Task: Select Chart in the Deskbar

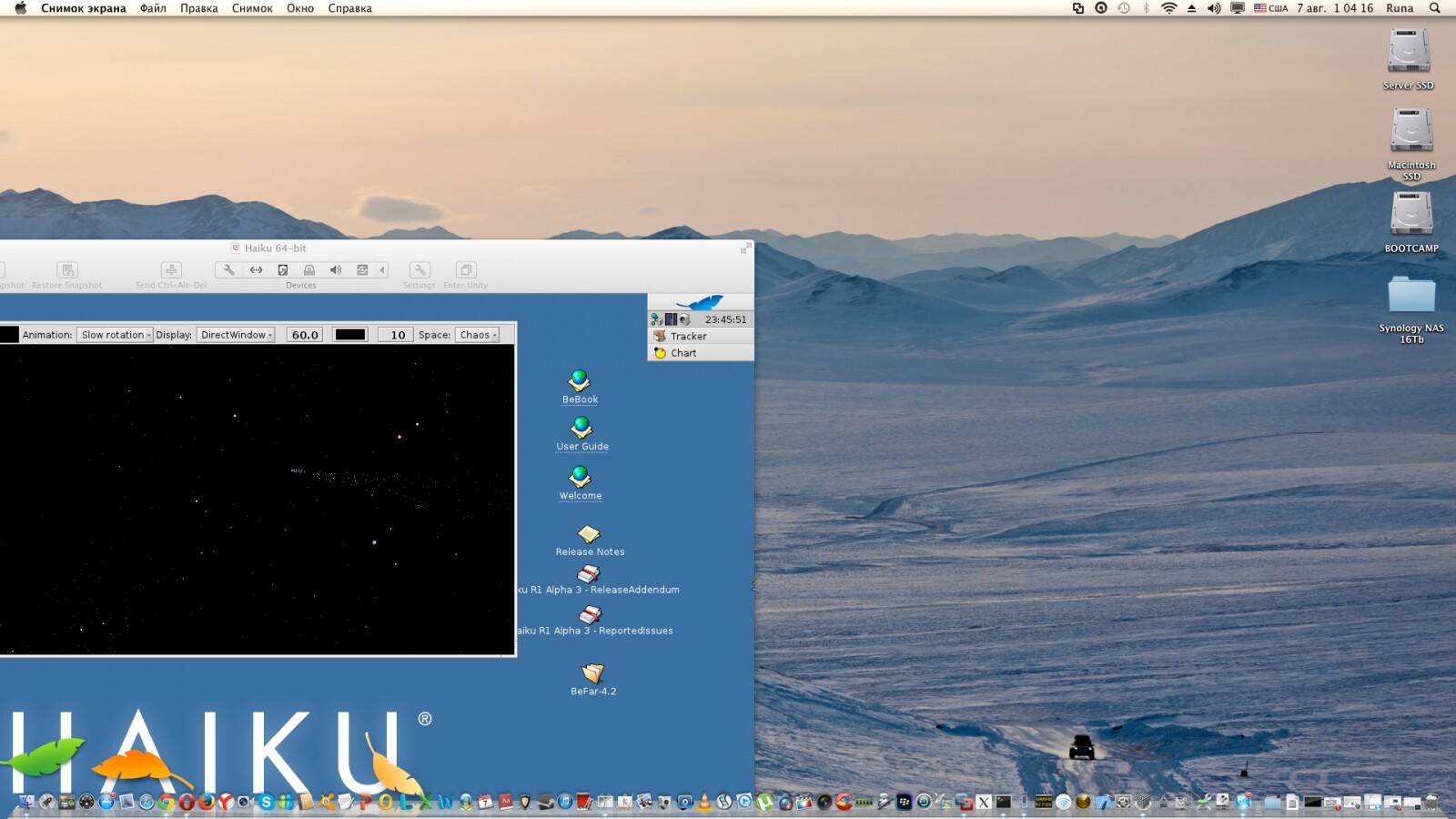Action: pos(701,353)
